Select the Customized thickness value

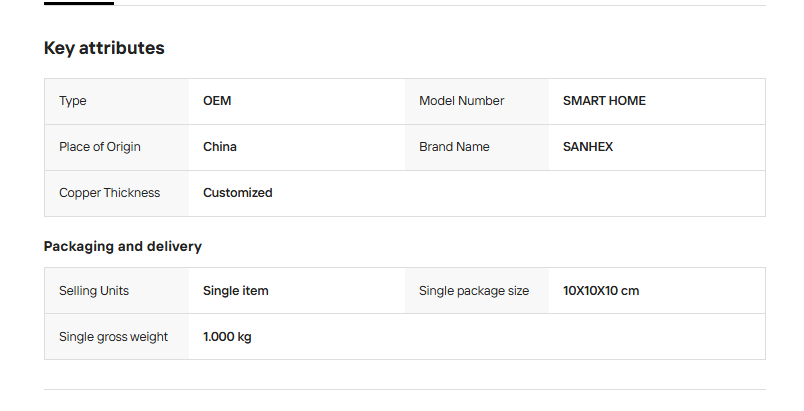pos(238,193)
